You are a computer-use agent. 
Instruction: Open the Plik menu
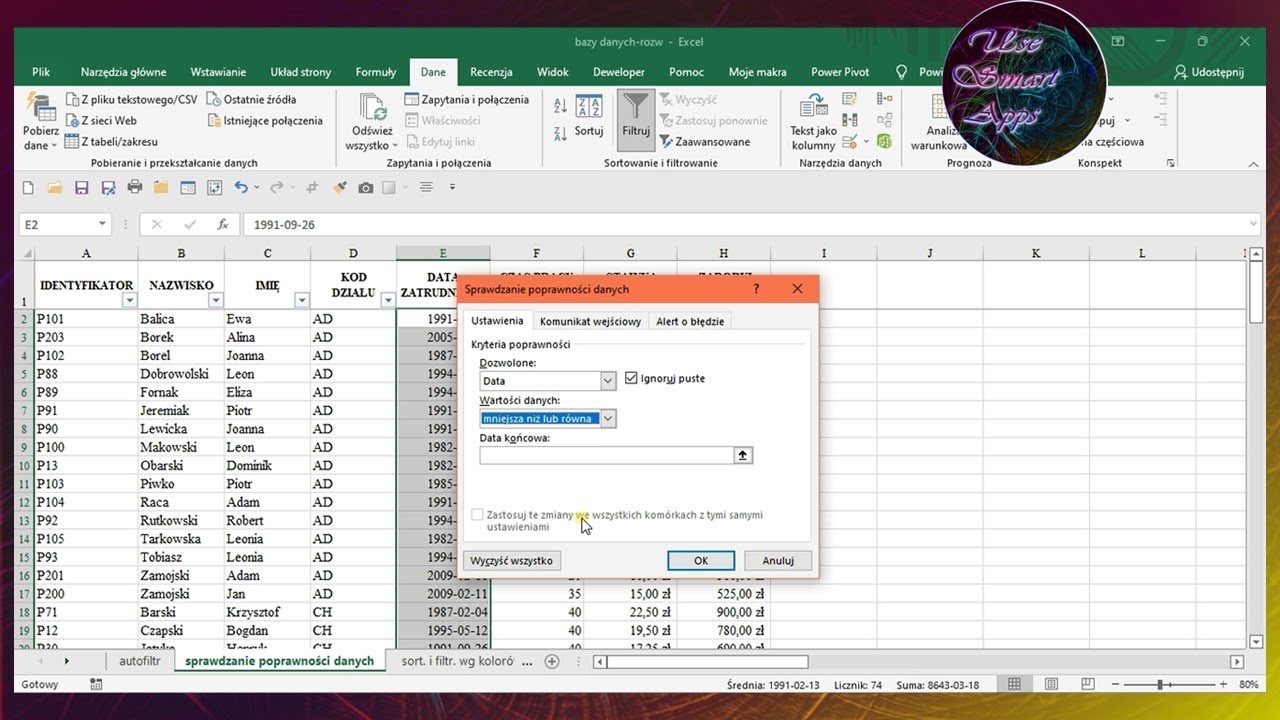[41, 72]
